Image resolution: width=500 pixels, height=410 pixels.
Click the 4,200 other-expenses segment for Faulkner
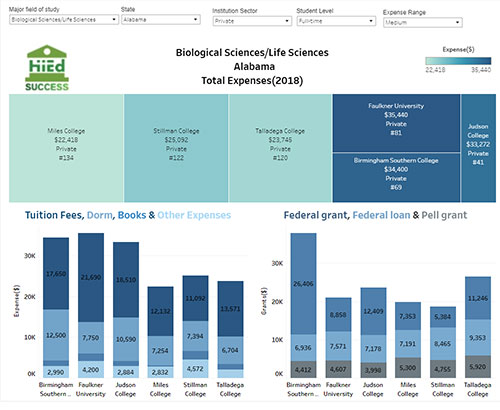pos(91,369)
